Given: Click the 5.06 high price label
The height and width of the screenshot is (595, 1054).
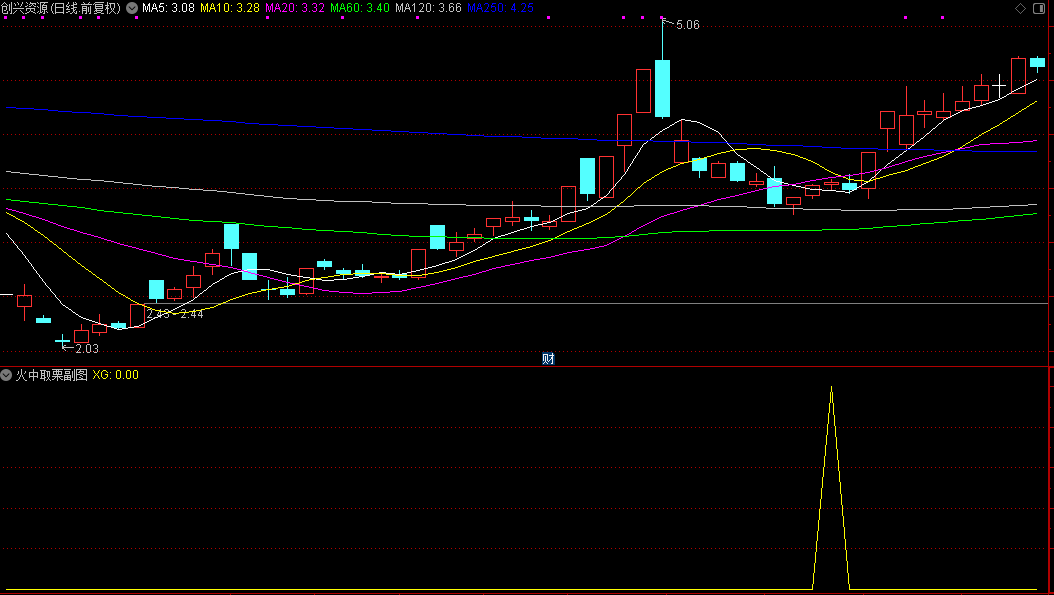Looking at the screenshot, I should (688, 25).
